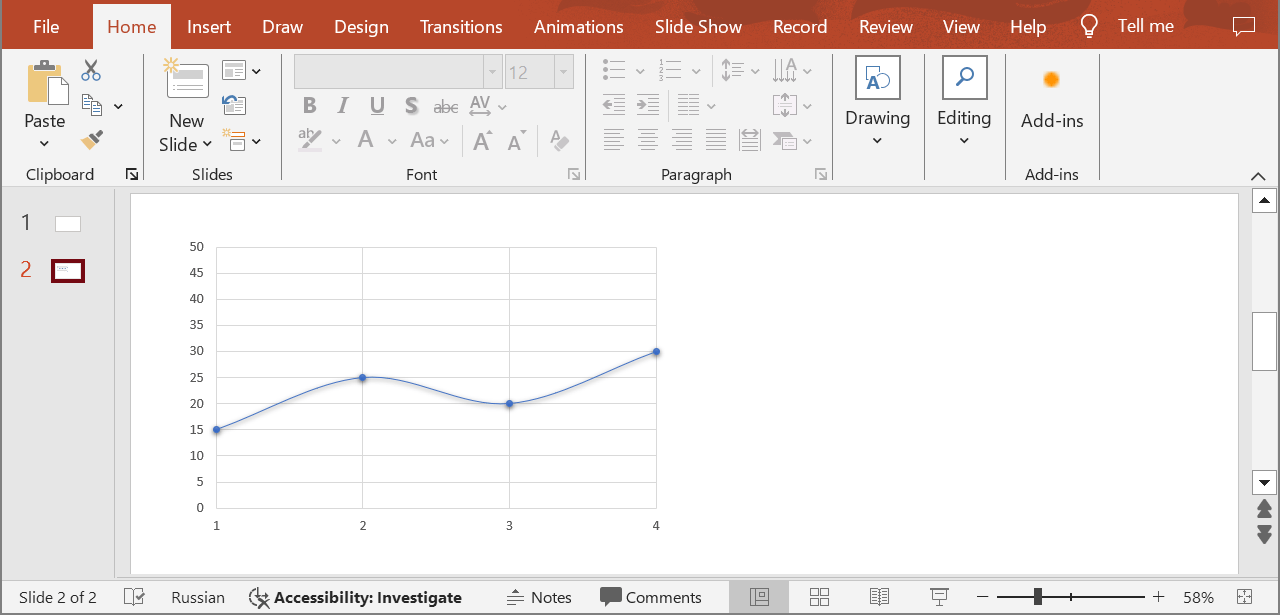
Task: Switch to Reading View
Action: point(879,597)
